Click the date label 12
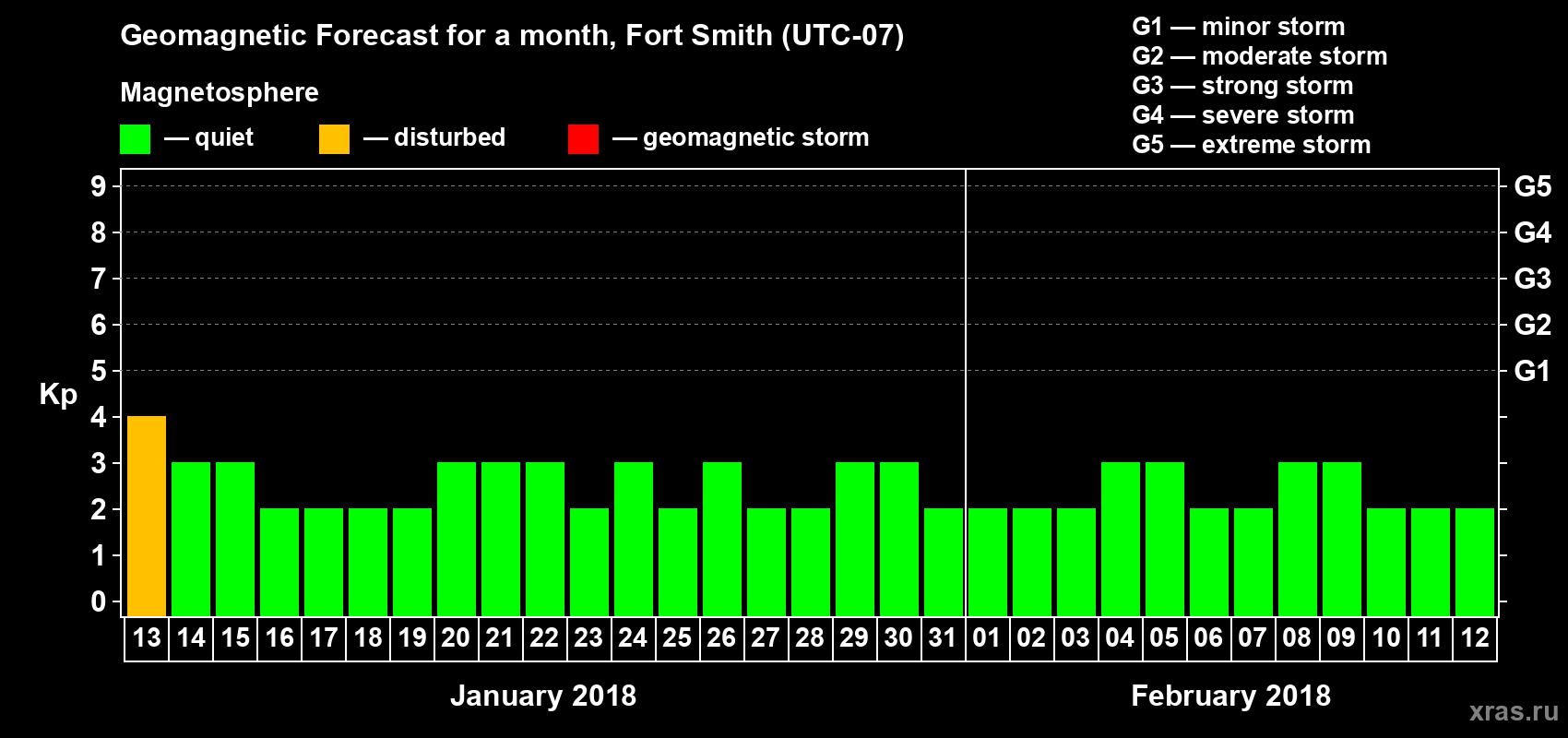Image resolution: width=1568 pixels, height=738 pixels. click(1475, 638)
